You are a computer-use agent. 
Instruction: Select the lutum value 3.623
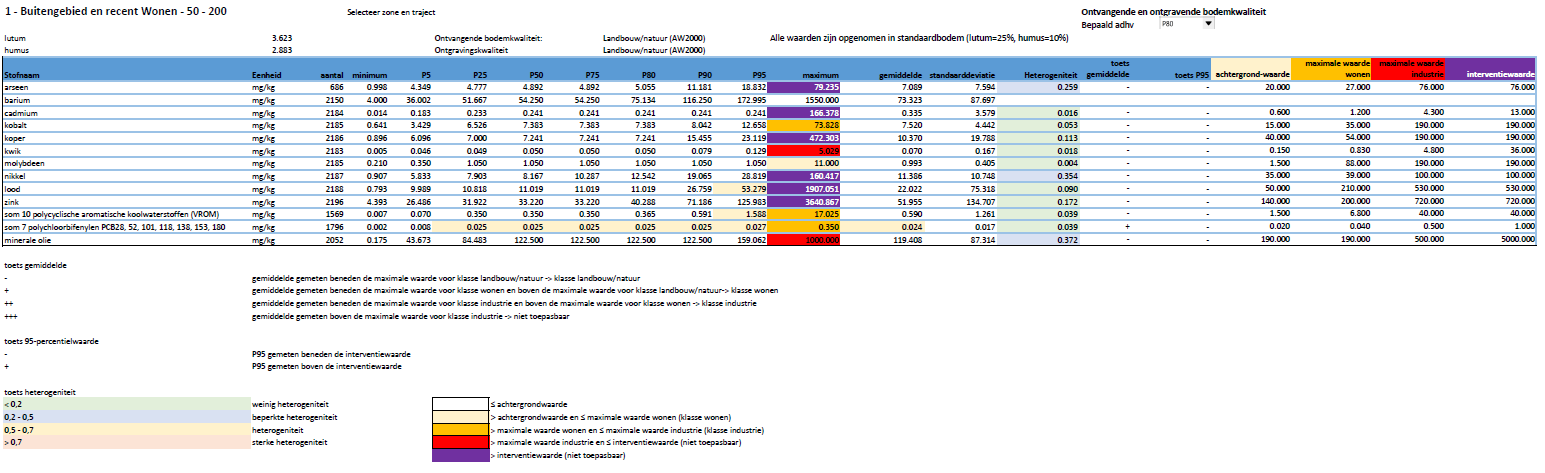[x=282, y=37]
